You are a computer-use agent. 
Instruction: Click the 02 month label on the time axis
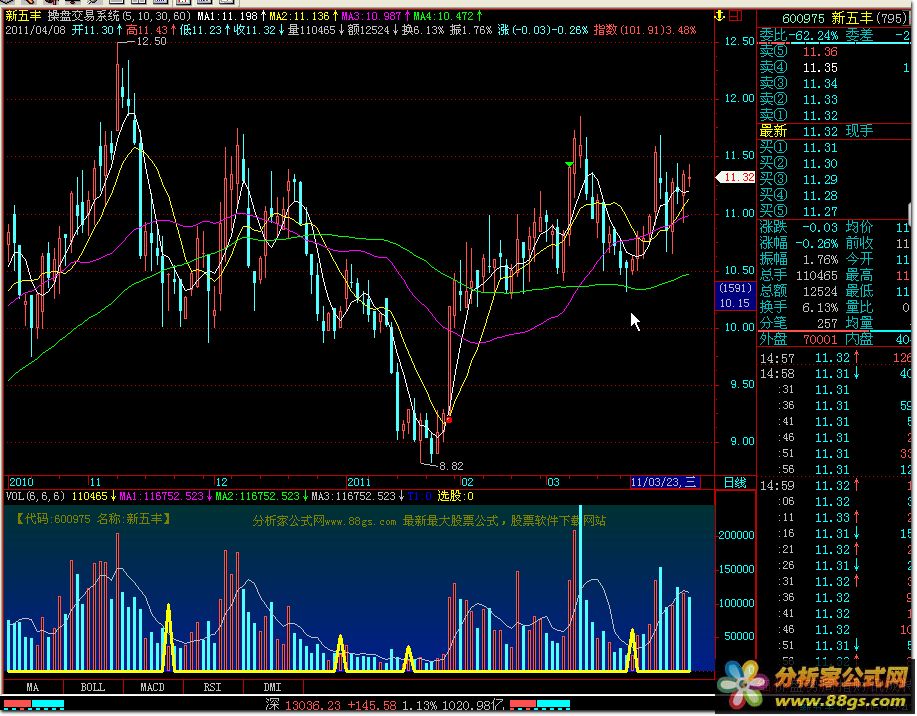point(467,482)
